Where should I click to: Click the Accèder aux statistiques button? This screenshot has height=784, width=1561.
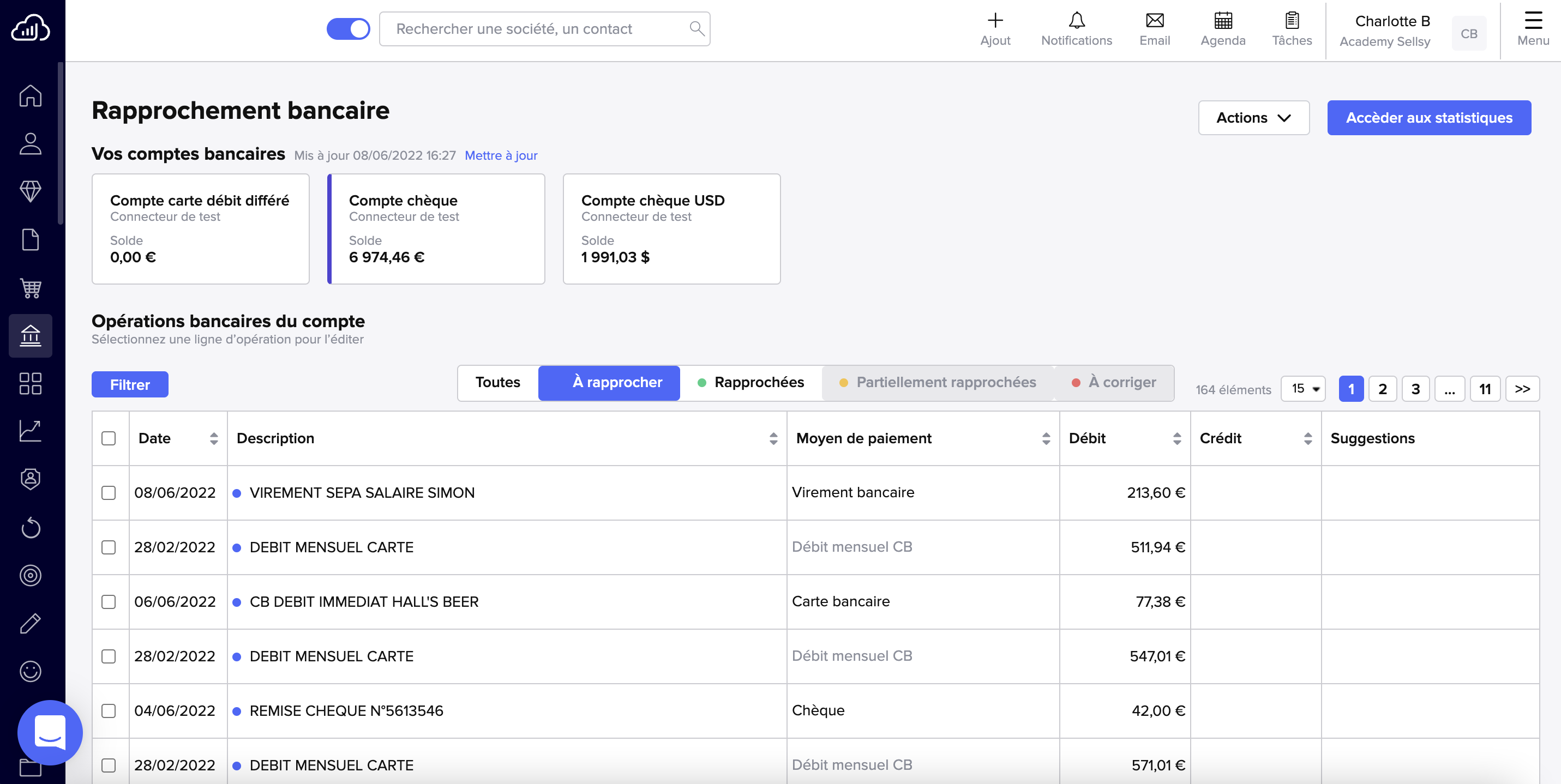(1429, 118)
